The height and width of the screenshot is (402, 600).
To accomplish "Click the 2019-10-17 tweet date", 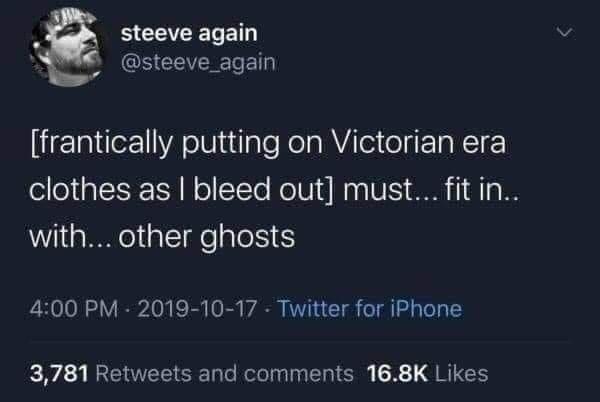I will click(197, 309).
